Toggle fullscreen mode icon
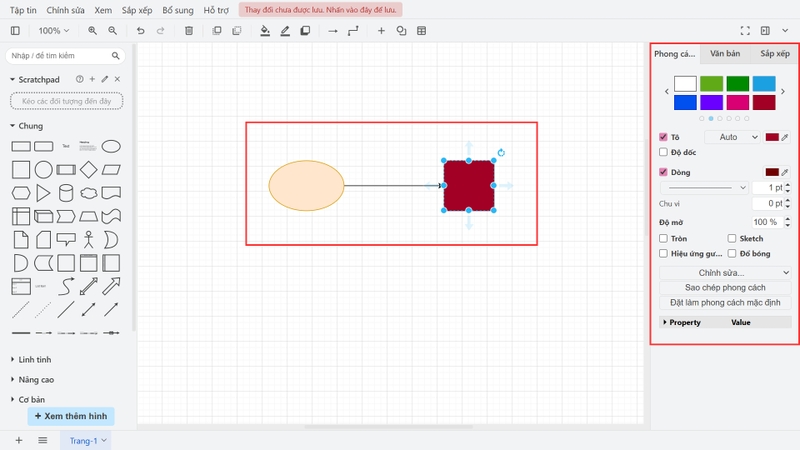Viewport: 800px width, 450px height. coord(744,31)
